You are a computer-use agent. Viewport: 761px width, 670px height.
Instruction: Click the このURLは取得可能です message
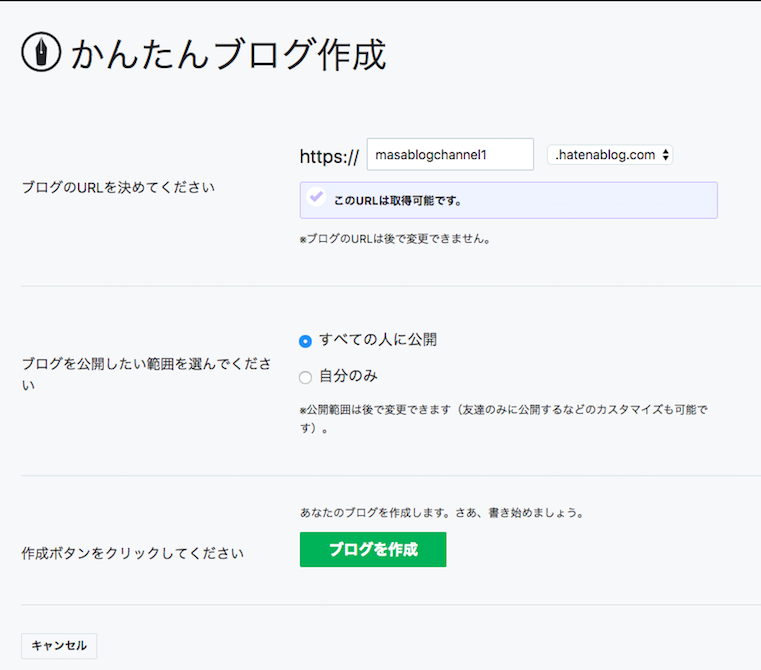click(x=397, y=201)
